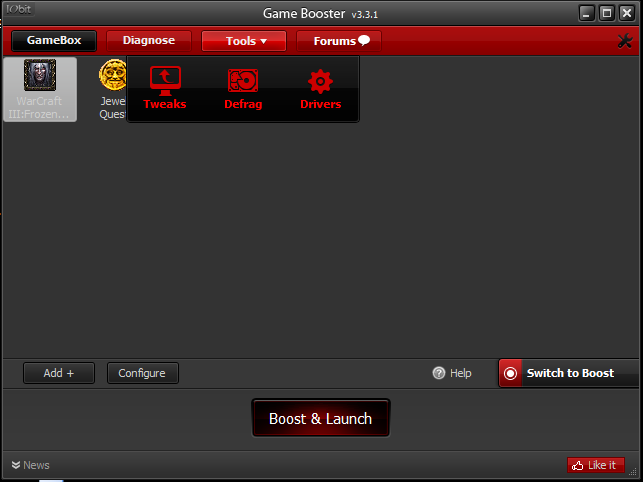Open the Tweaks tool
Image resolution: width=643 pixels, height=482 pixels.
click(165, 88)
